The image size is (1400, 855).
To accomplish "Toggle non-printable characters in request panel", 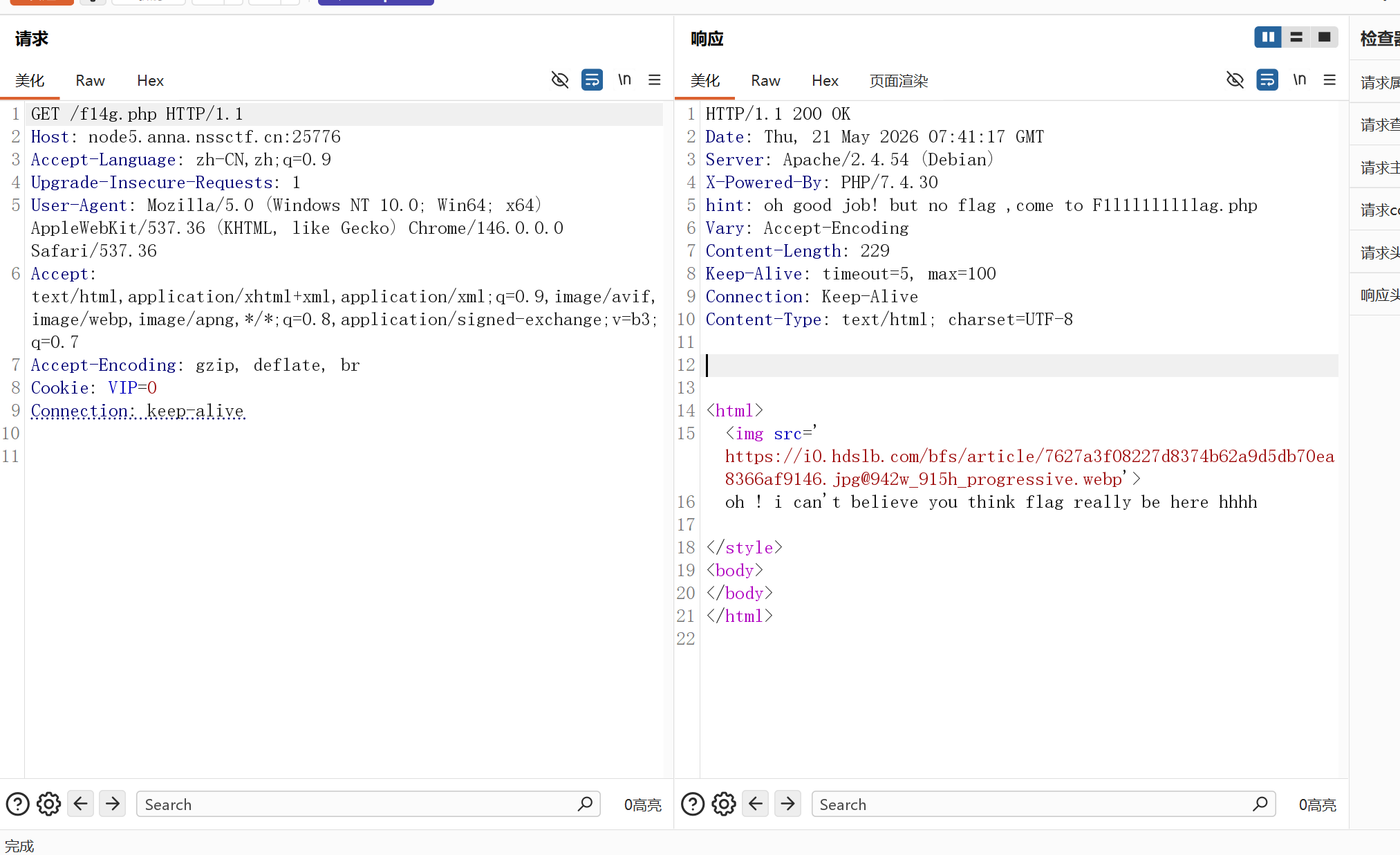I will tap(560, 80).
